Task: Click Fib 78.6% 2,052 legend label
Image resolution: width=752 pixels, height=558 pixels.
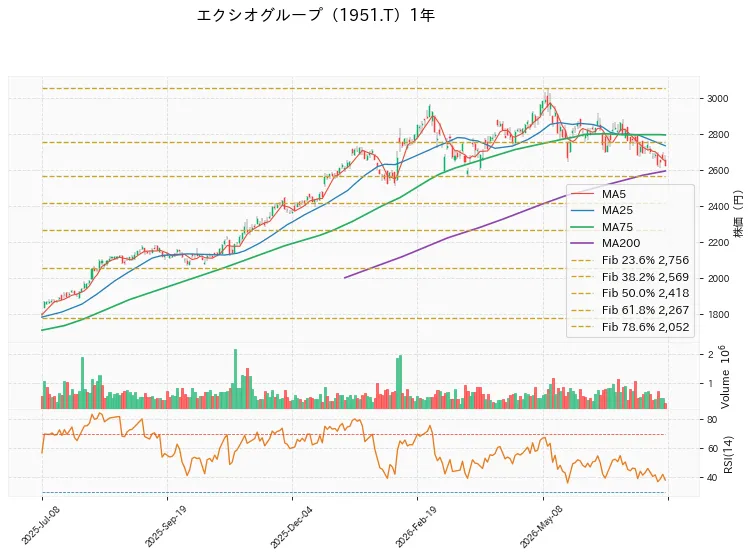Action: 645,327
